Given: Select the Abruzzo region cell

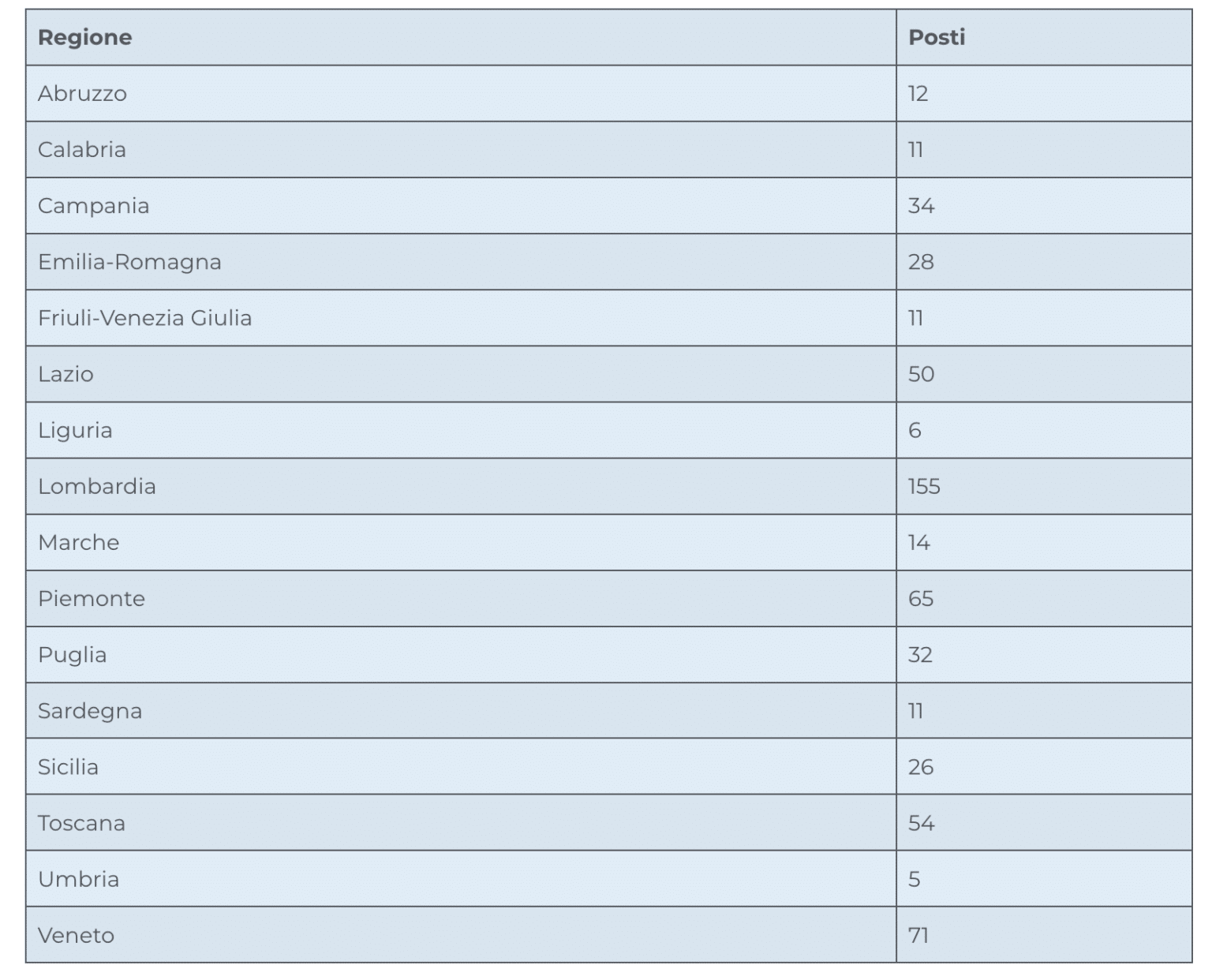Looking at the screenshot, I should [x=82, y=94].
